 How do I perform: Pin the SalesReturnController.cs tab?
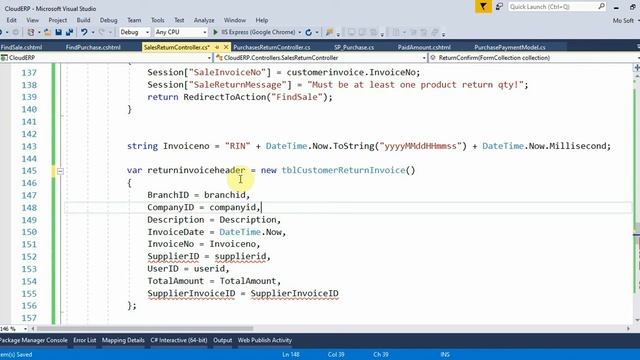217,47
